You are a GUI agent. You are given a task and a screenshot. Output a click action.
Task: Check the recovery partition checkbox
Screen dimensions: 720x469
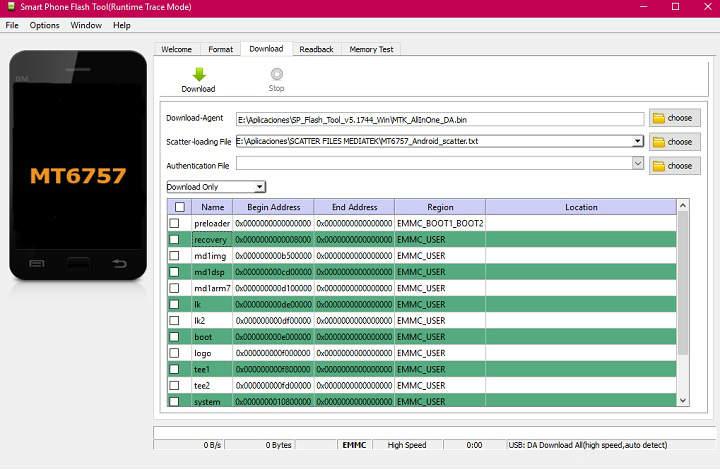tap(174, 239)
